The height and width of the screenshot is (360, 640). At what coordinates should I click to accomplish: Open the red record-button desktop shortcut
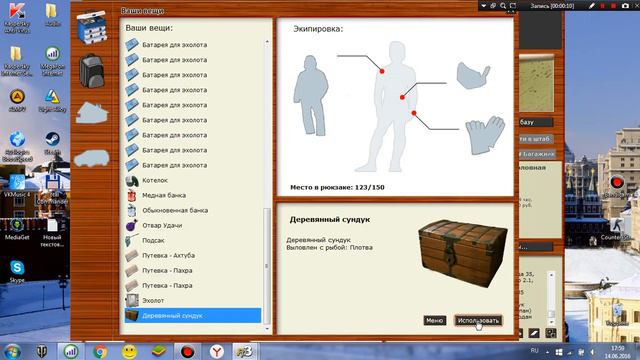pyautogui.click(x=616, y=186)
